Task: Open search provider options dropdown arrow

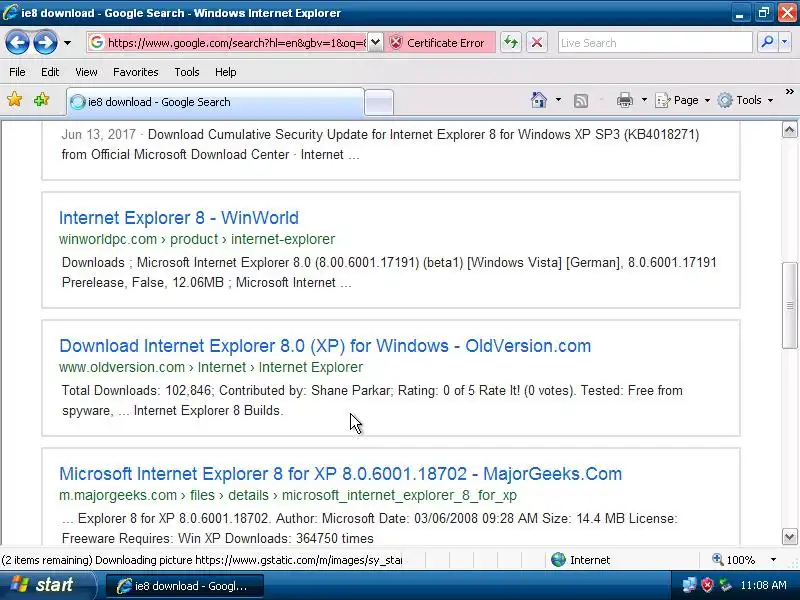Action: (785, 42)
